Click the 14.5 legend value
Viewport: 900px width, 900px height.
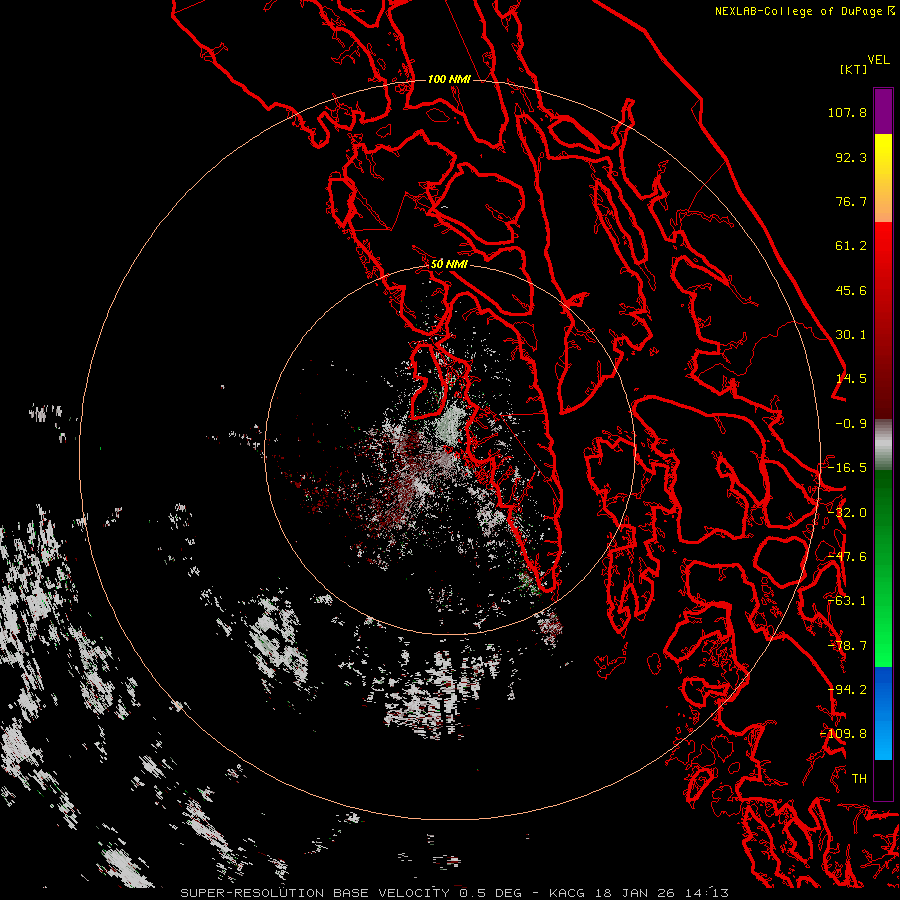[x=851, y=379]
